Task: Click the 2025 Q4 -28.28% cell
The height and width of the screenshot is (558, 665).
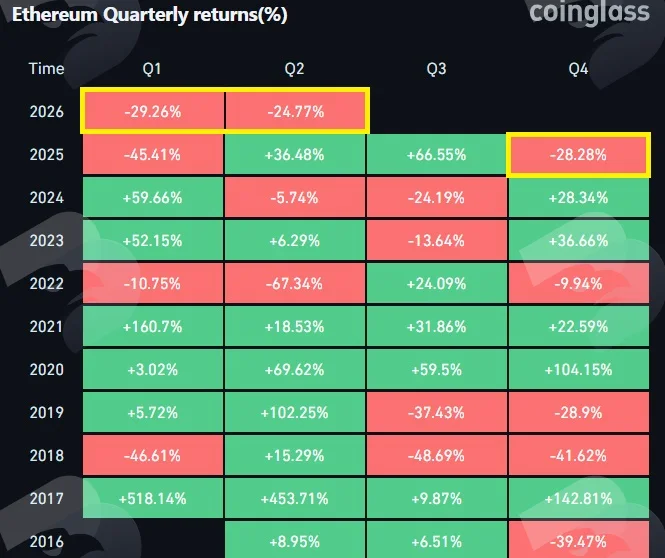Action: [x=578, y=155]
